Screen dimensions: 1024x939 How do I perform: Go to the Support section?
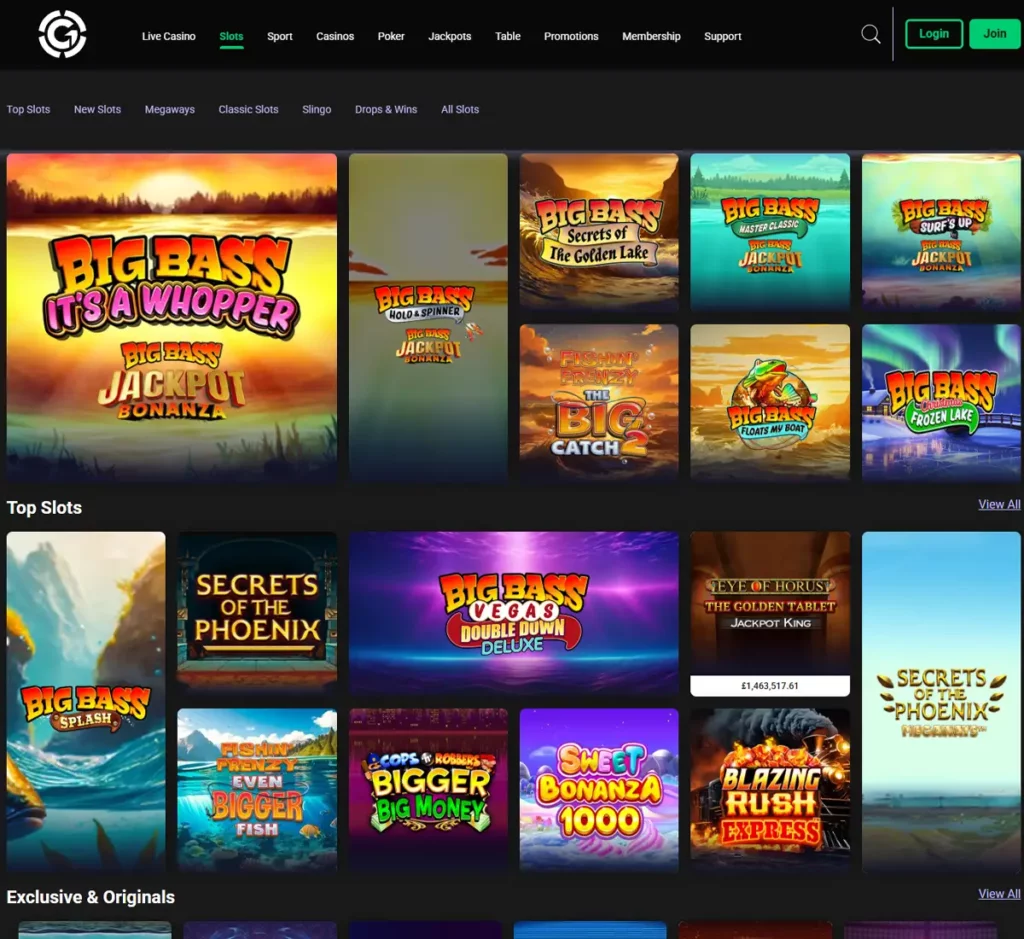[722, 36]
